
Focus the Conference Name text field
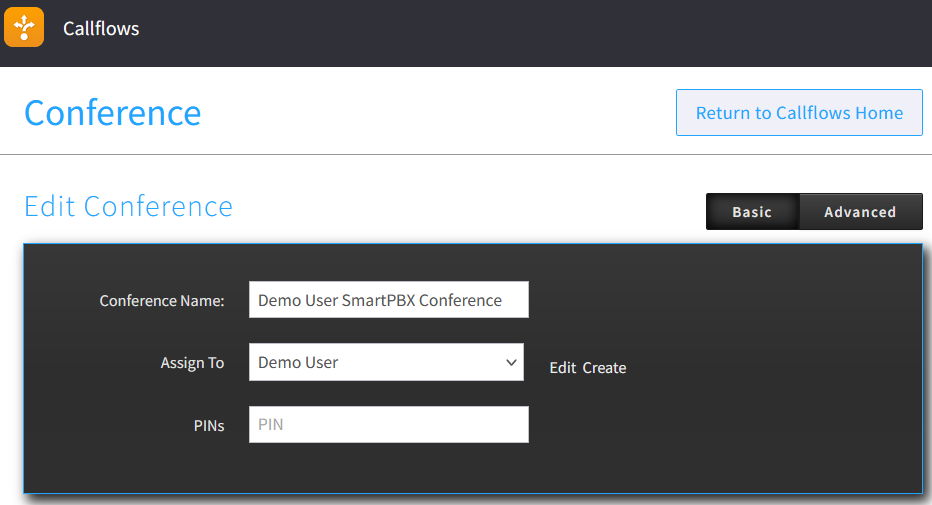tap(388, 300)
